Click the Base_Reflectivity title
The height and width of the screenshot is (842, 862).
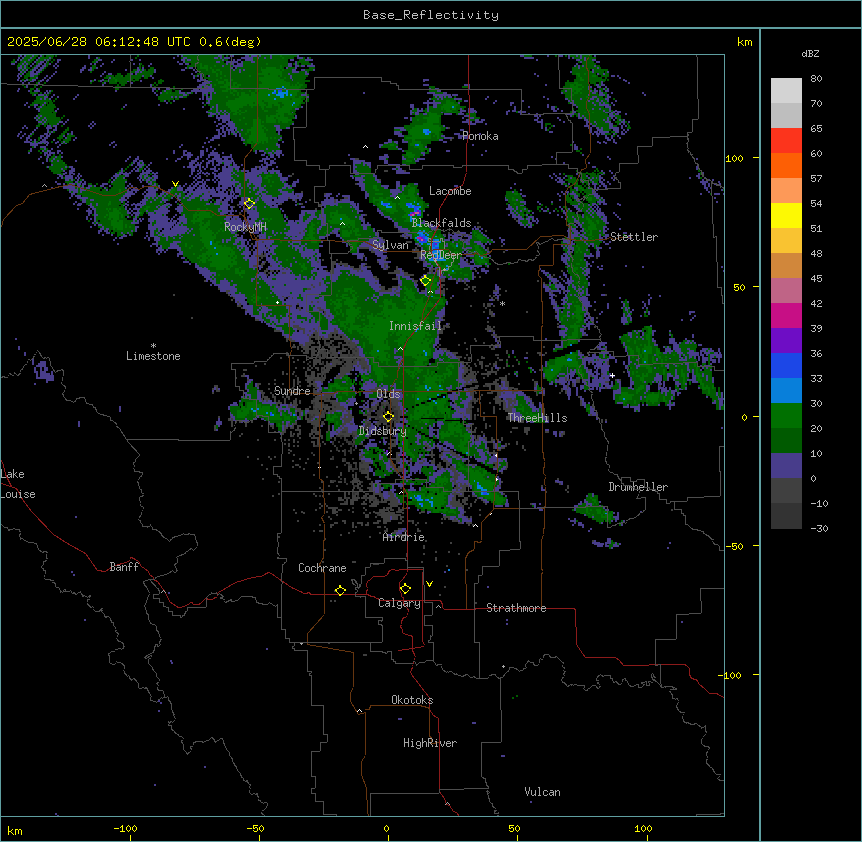coord(431,15)
